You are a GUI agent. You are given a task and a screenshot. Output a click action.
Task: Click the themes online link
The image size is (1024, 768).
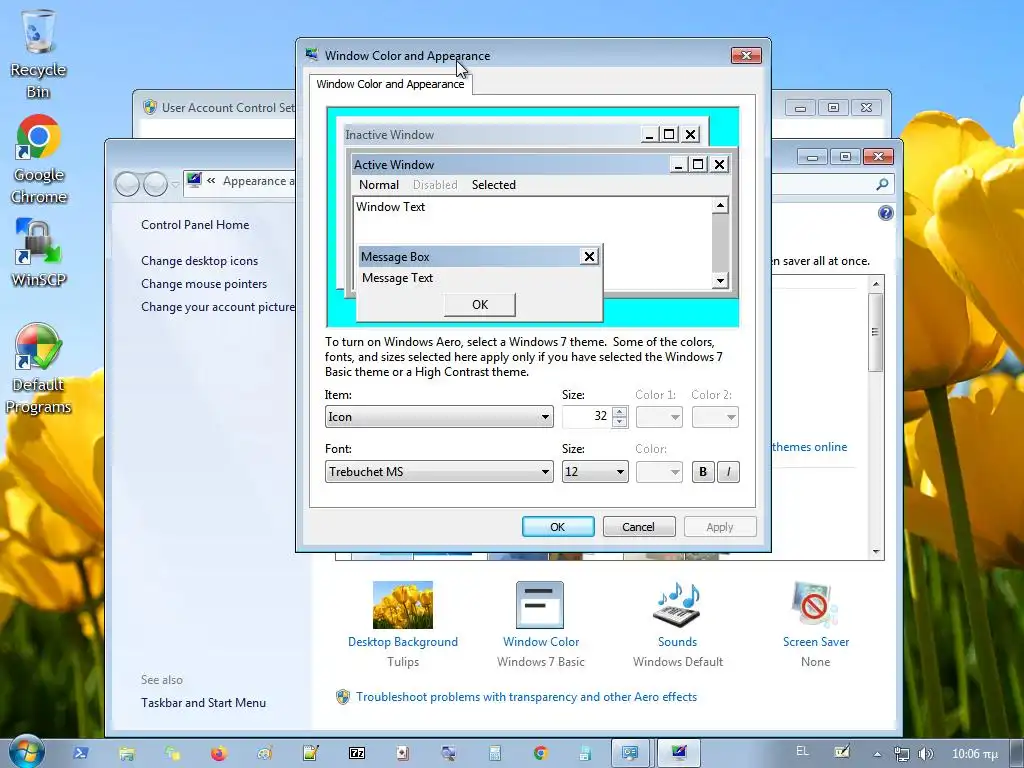click(809, 447)
